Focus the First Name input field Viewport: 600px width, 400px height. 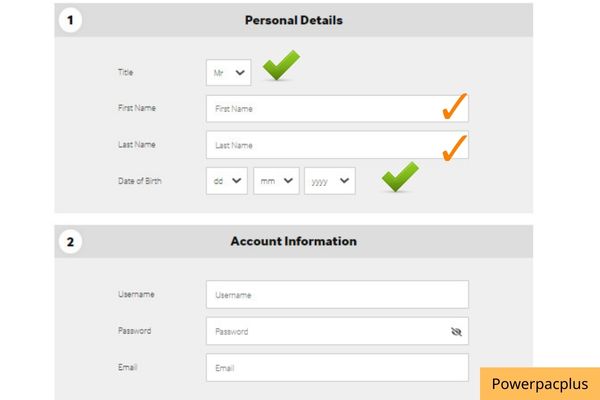(337, 109)
